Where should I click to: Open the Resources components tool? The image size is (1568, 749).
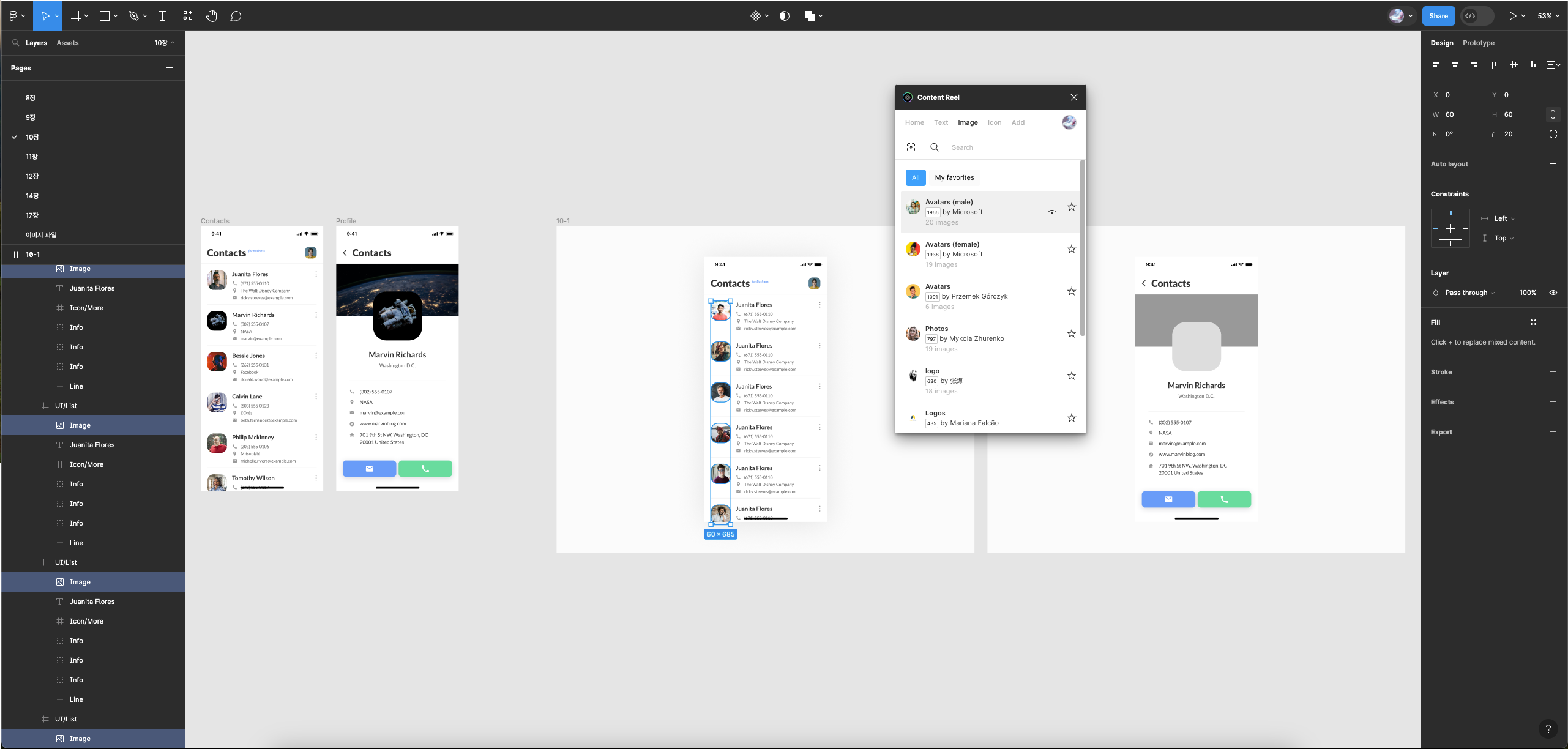(x=188, y=16)
